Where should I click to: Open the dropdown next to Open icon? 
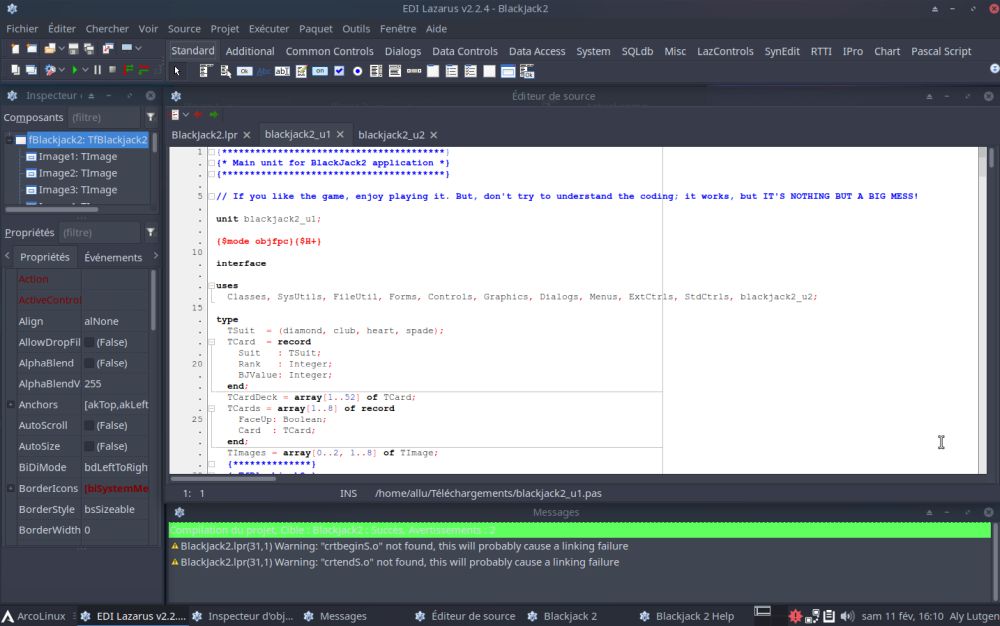pyautogui.click(x=61, y=48)
